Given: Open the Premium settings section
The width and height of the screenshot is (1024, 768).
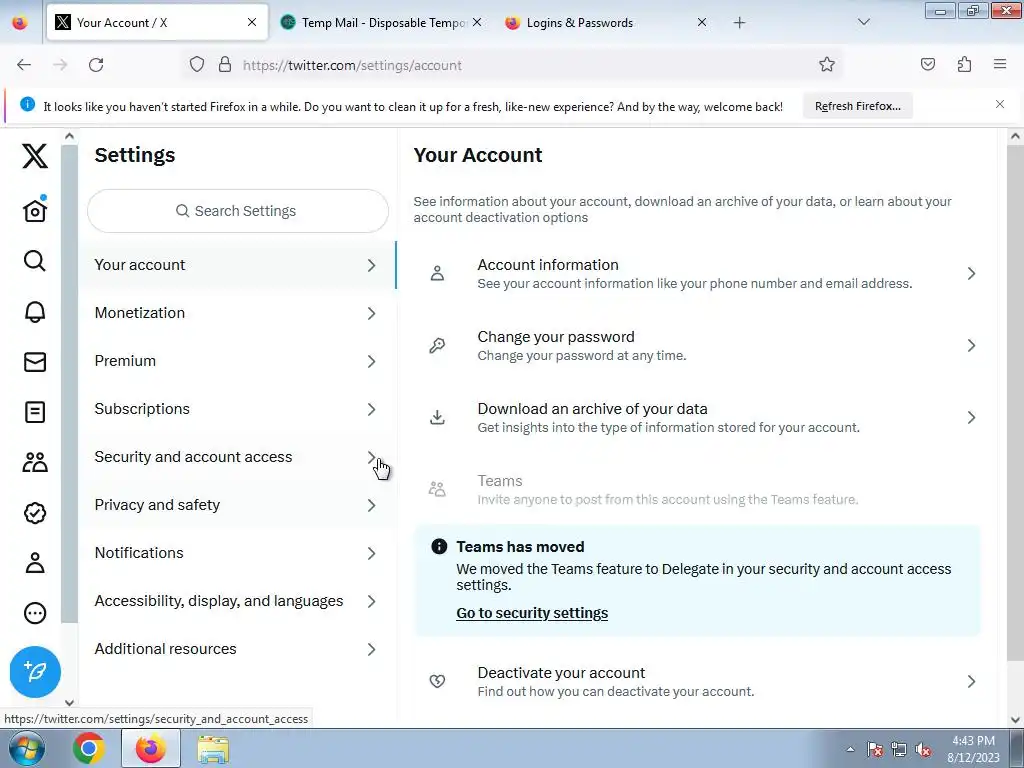Looking at the screenshot, I should pos(236,361).
